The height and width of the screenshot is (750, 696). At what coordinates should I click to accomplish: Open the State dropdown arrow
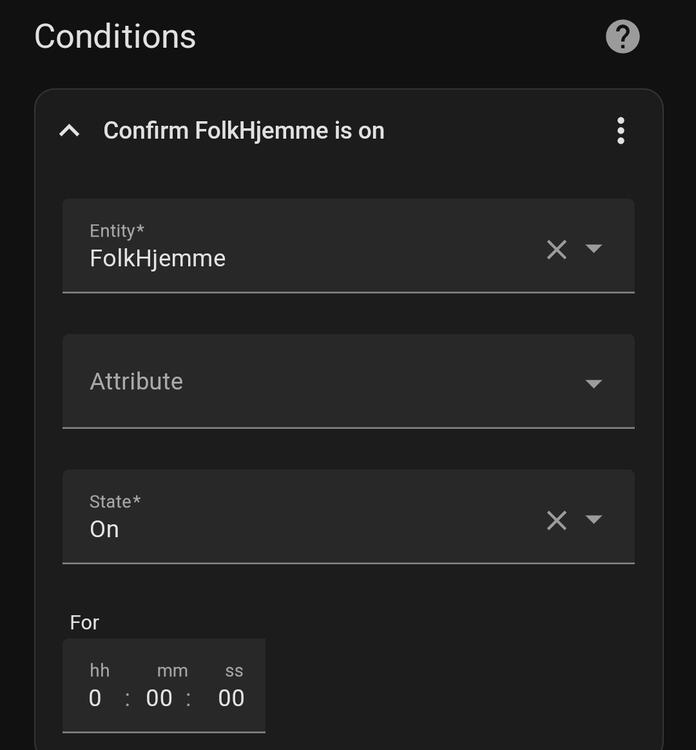coord(593,519)
